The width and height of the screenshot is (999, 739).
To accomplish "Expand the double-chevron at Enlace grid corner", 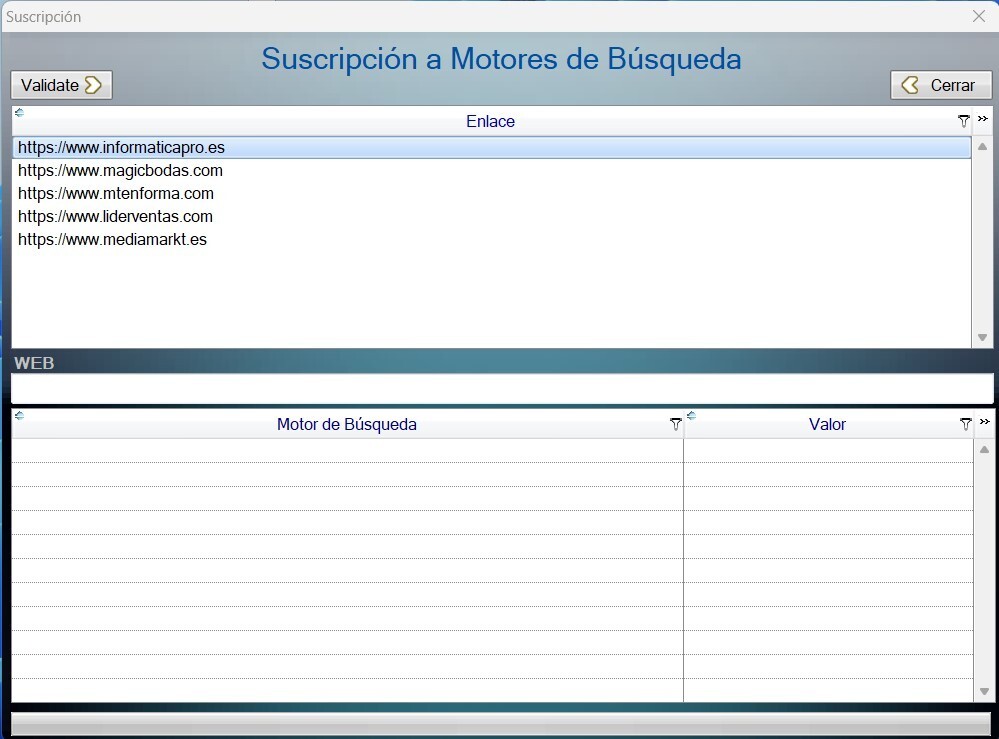I will pos(984,118).
